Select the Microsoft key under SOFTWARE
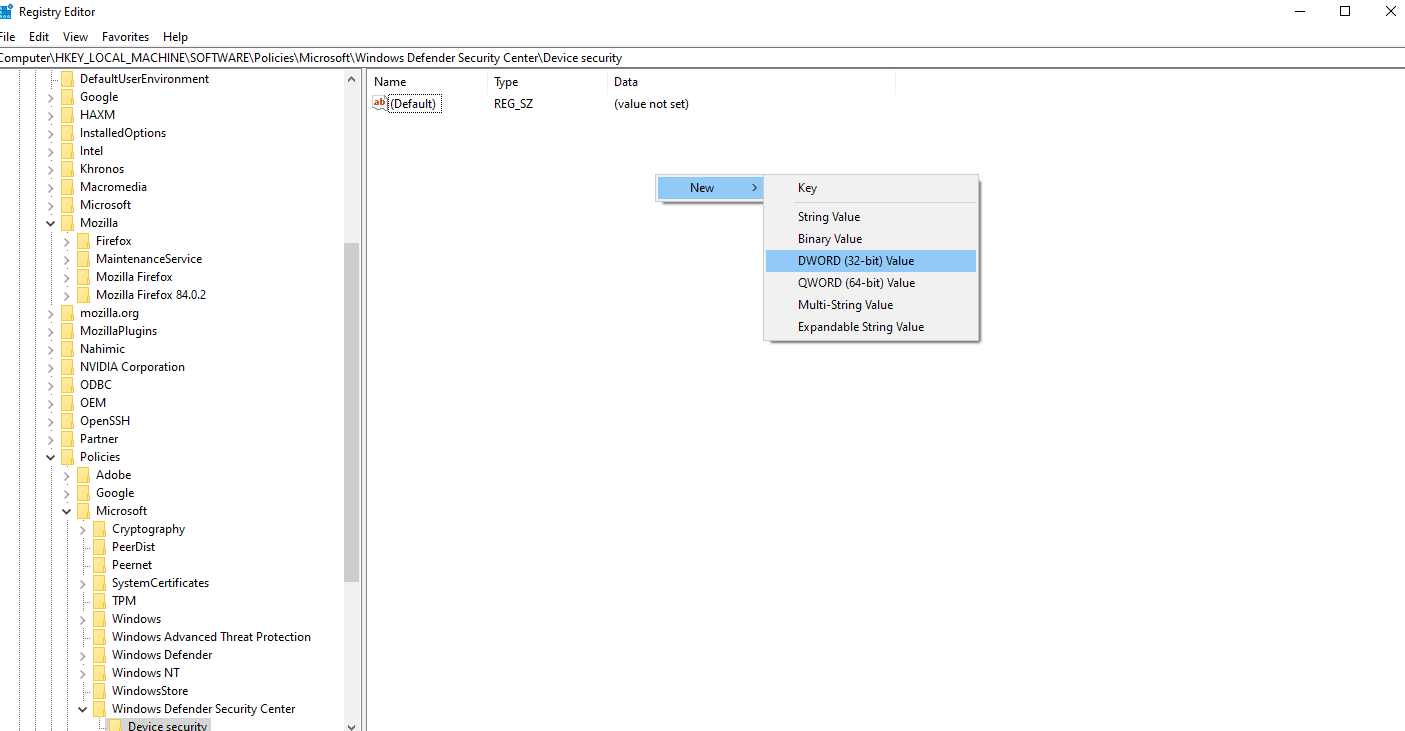The image size is (1405, 731). pos(105,205)
